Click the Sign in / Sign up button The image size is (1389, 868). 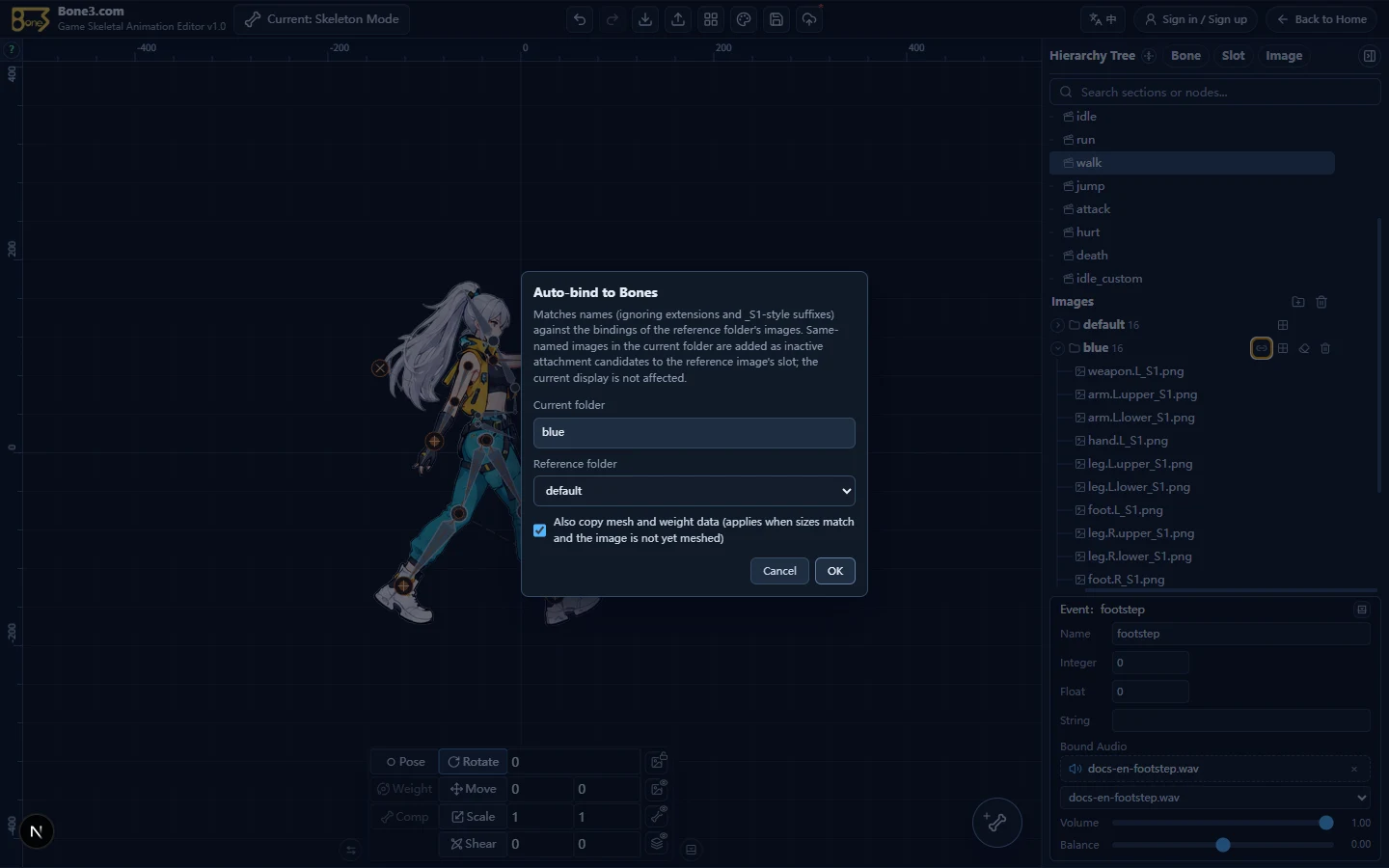1195,19
